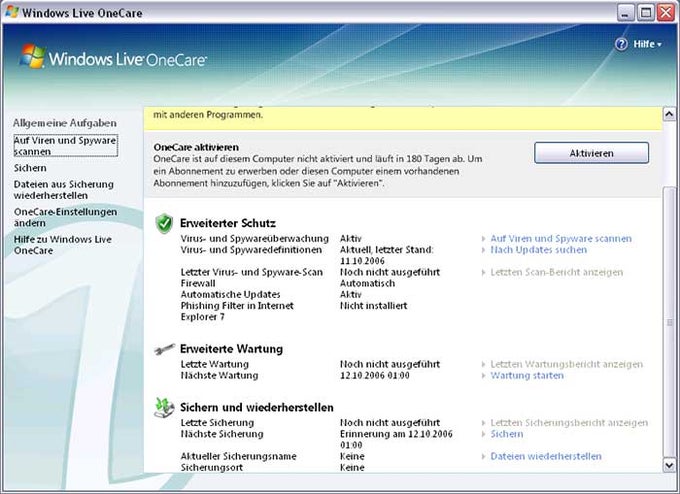The image size is (680, 494).
Task: Click the Sichern und wiederherstellen backup icon
Action: [164, 408]
